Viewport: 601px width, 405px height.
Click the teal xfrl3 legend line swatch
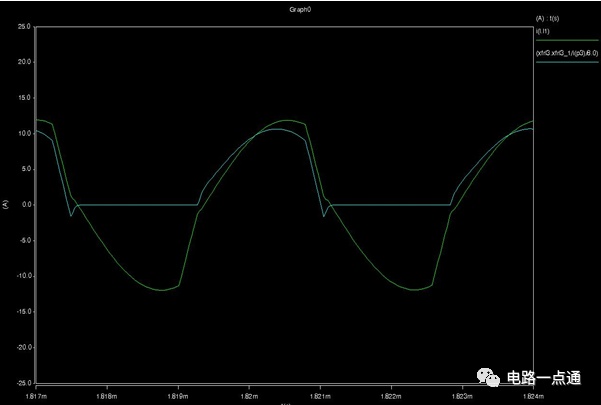click(x=567, y=62)
